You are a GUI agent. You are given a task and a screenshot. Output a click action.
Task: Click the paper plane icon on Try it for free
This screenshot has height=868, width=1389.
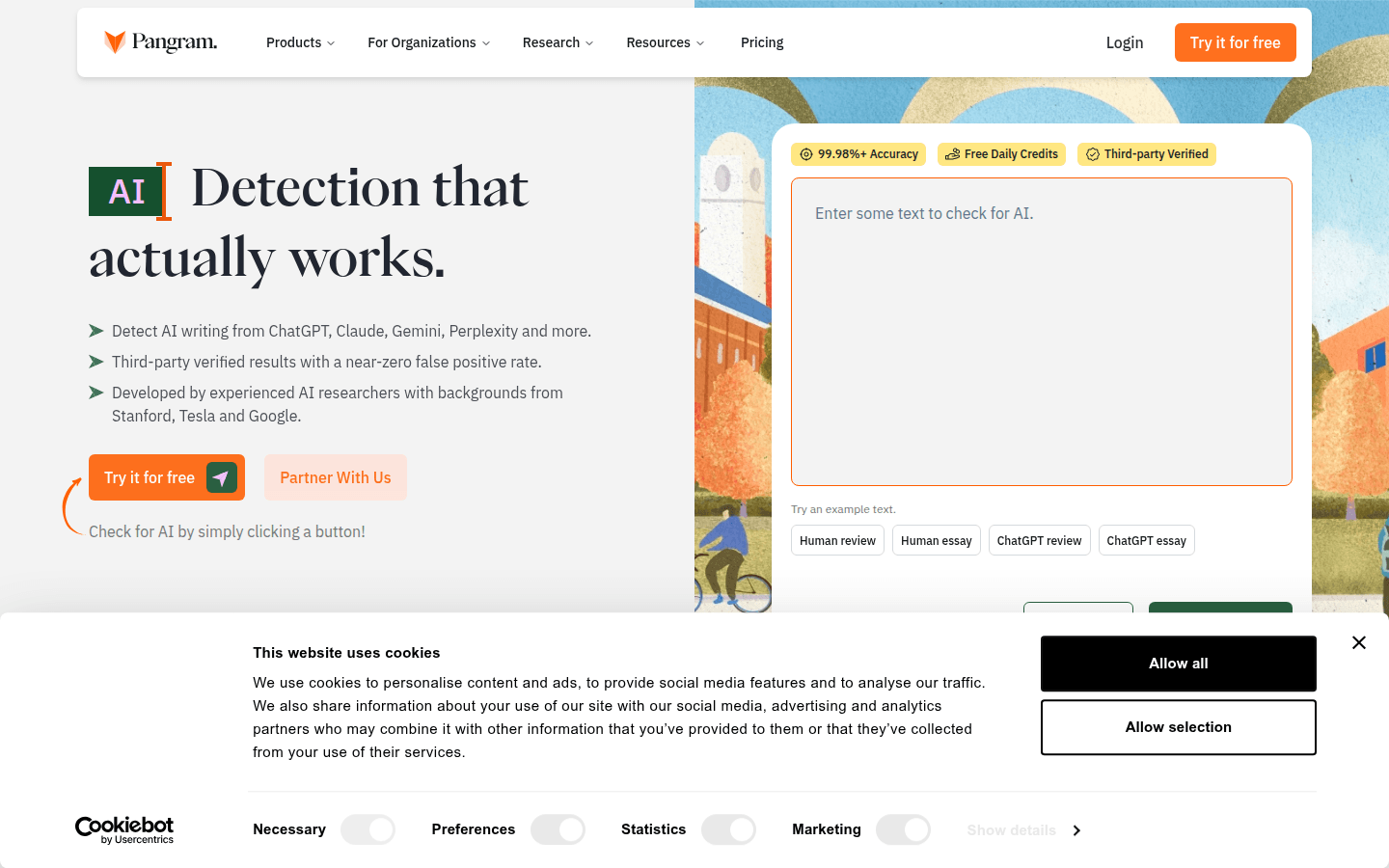(221, 477)
